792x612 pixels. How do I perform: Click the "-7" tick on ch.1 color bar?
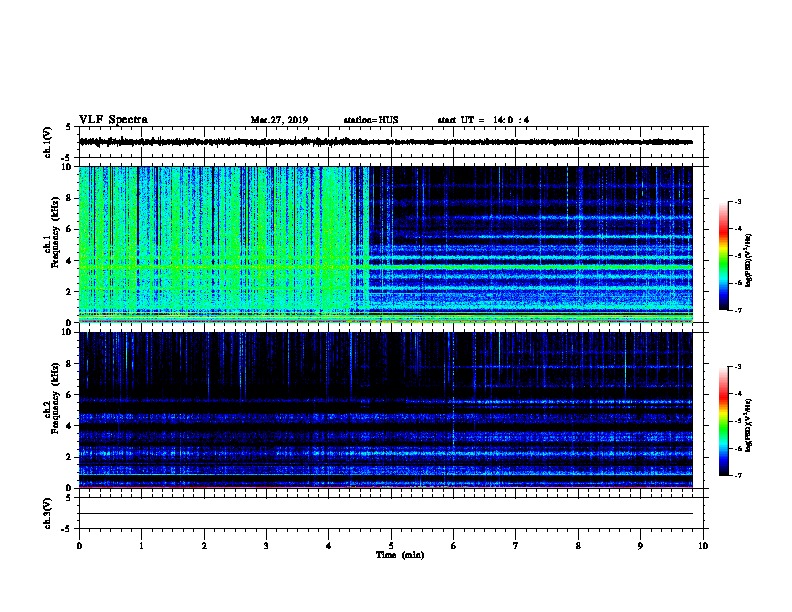click(x=738, y=310)
